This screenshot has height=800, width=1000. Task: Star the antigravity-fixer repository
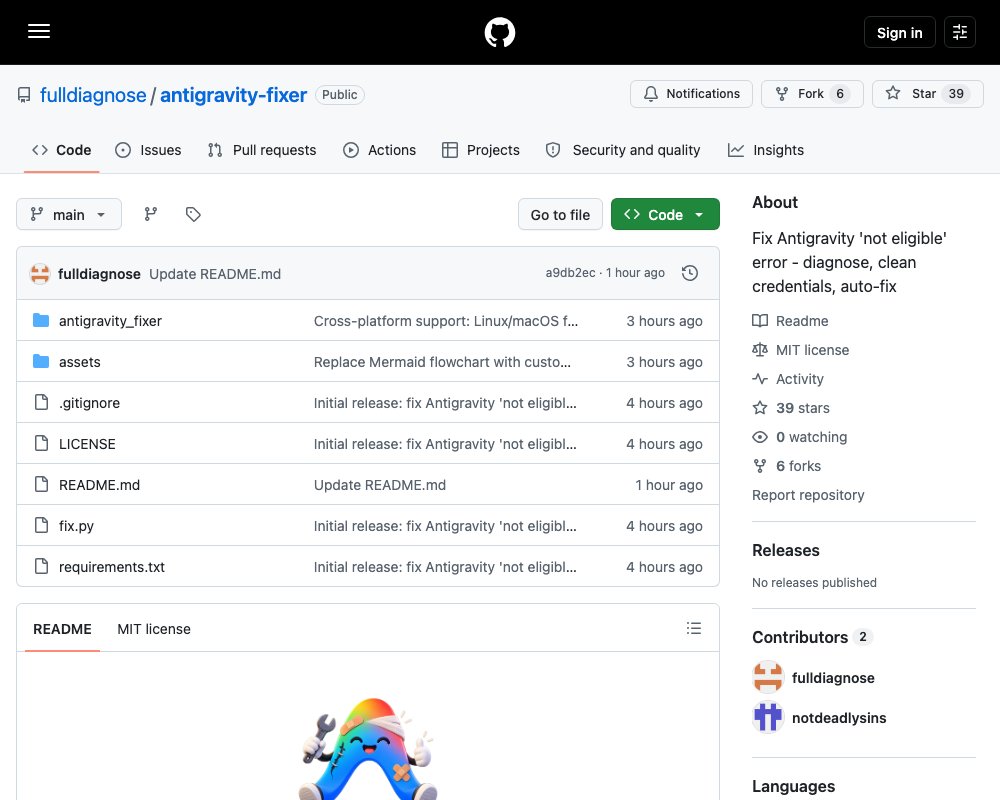coord(927,94)
